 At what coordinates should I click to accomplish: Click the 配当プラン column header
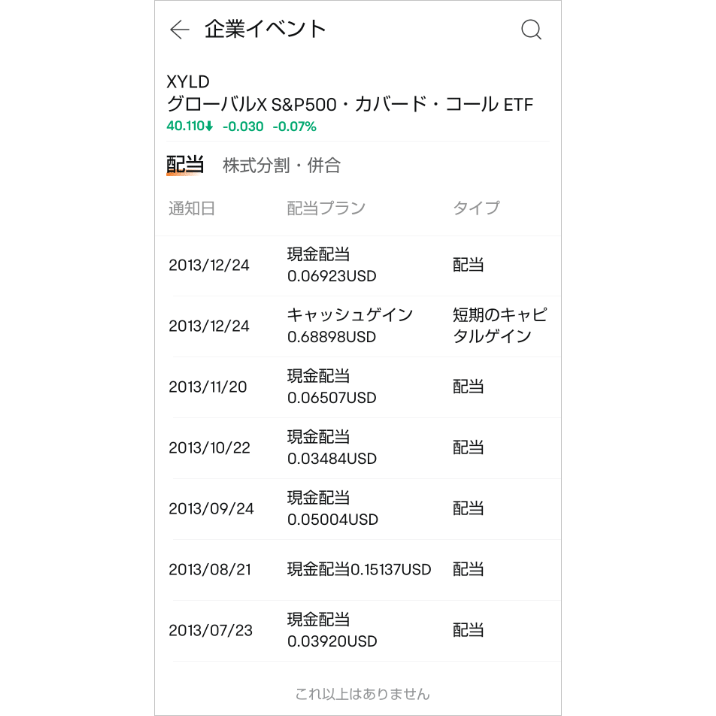pyautogui.click(x=326, y=208)
